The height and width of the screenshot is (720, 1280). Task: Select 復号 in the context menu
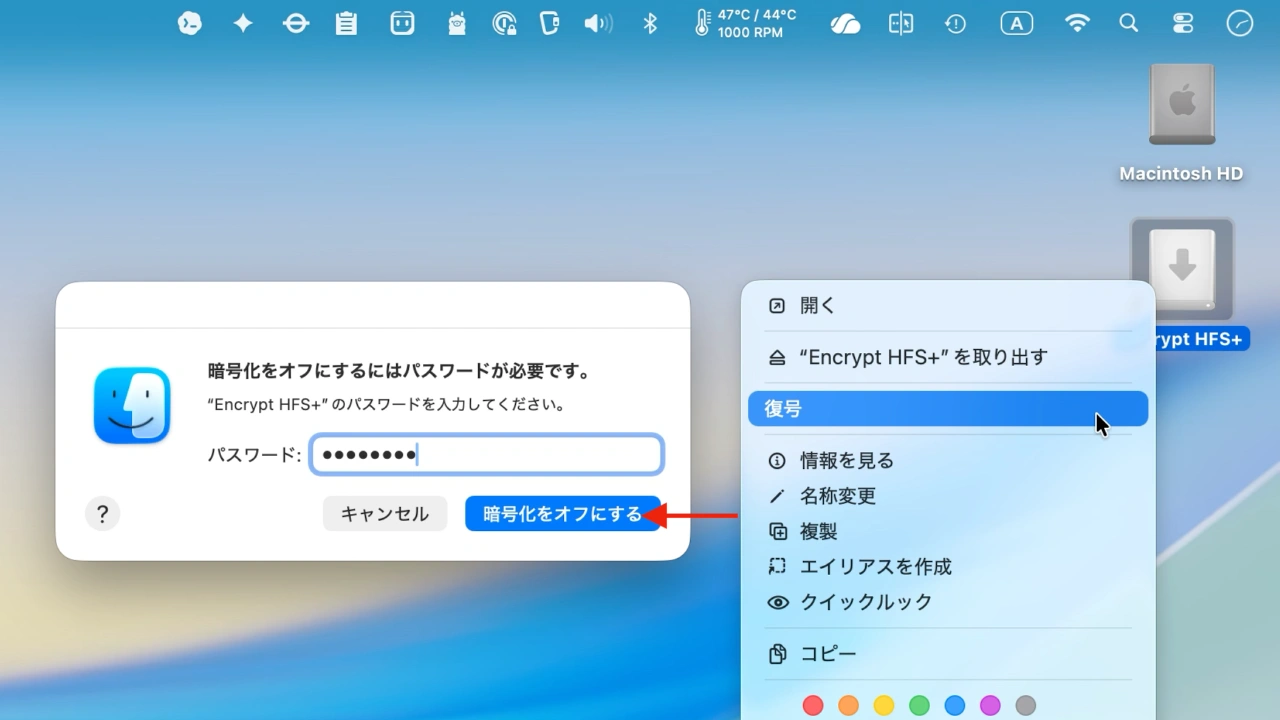click(948, 409)
